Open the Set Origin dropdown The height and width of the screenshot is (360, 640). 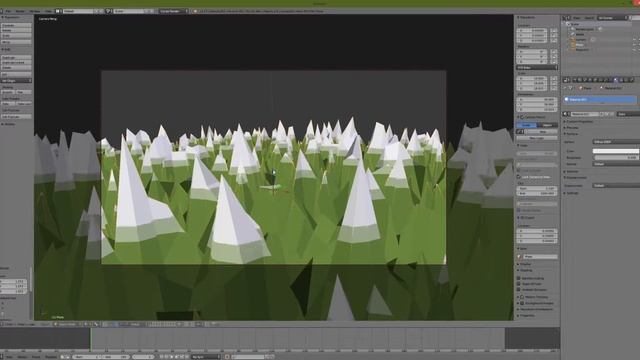(16, 81)
